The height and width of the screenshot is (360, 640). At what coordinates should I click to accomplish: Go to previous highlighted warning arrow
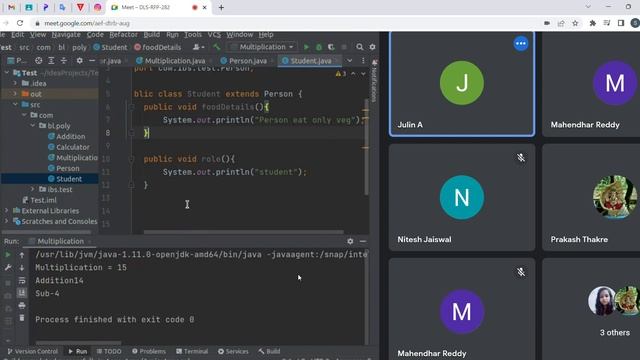coord(353,74)
